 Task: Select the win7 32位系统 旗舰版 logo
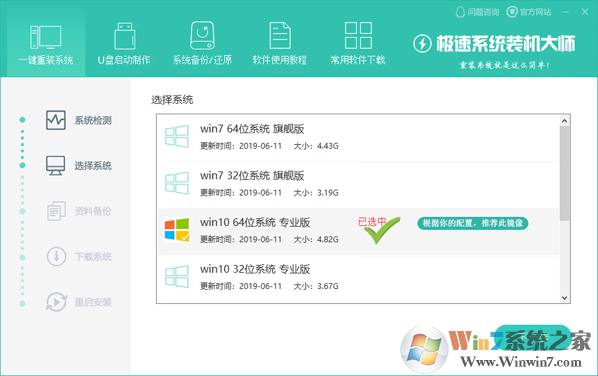coord(177,183)
